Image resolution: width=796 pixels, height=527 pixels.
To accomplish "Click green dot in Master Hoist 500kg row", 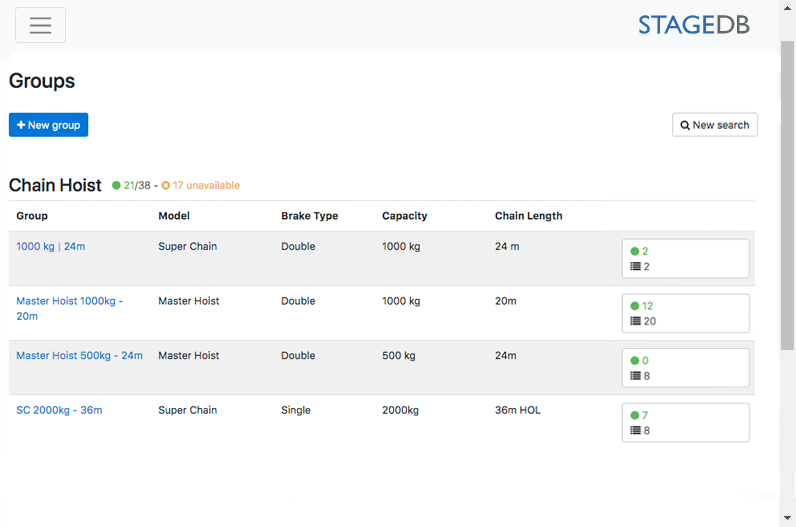I will pos(635,361).
